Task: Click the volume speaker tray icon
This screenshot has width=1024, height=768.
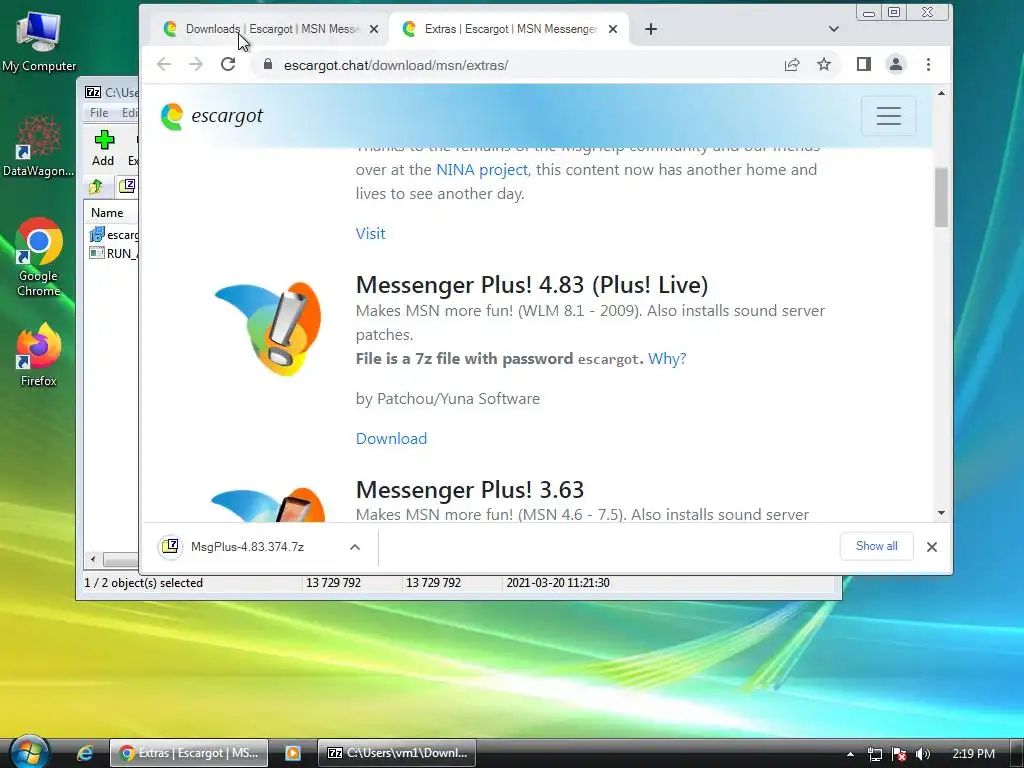Action: click(923, 754)
